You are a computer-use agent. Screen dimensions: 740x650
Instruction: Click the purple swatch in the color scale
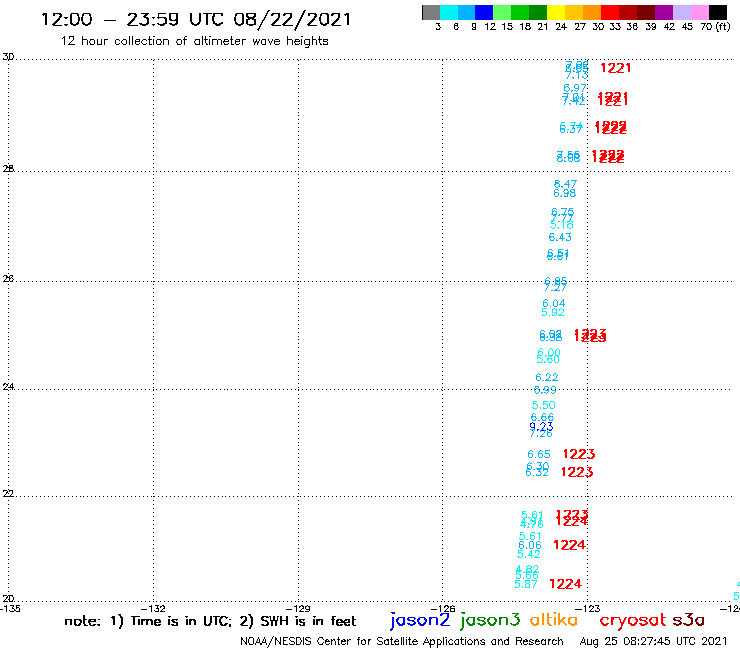(x=664, y=12)
